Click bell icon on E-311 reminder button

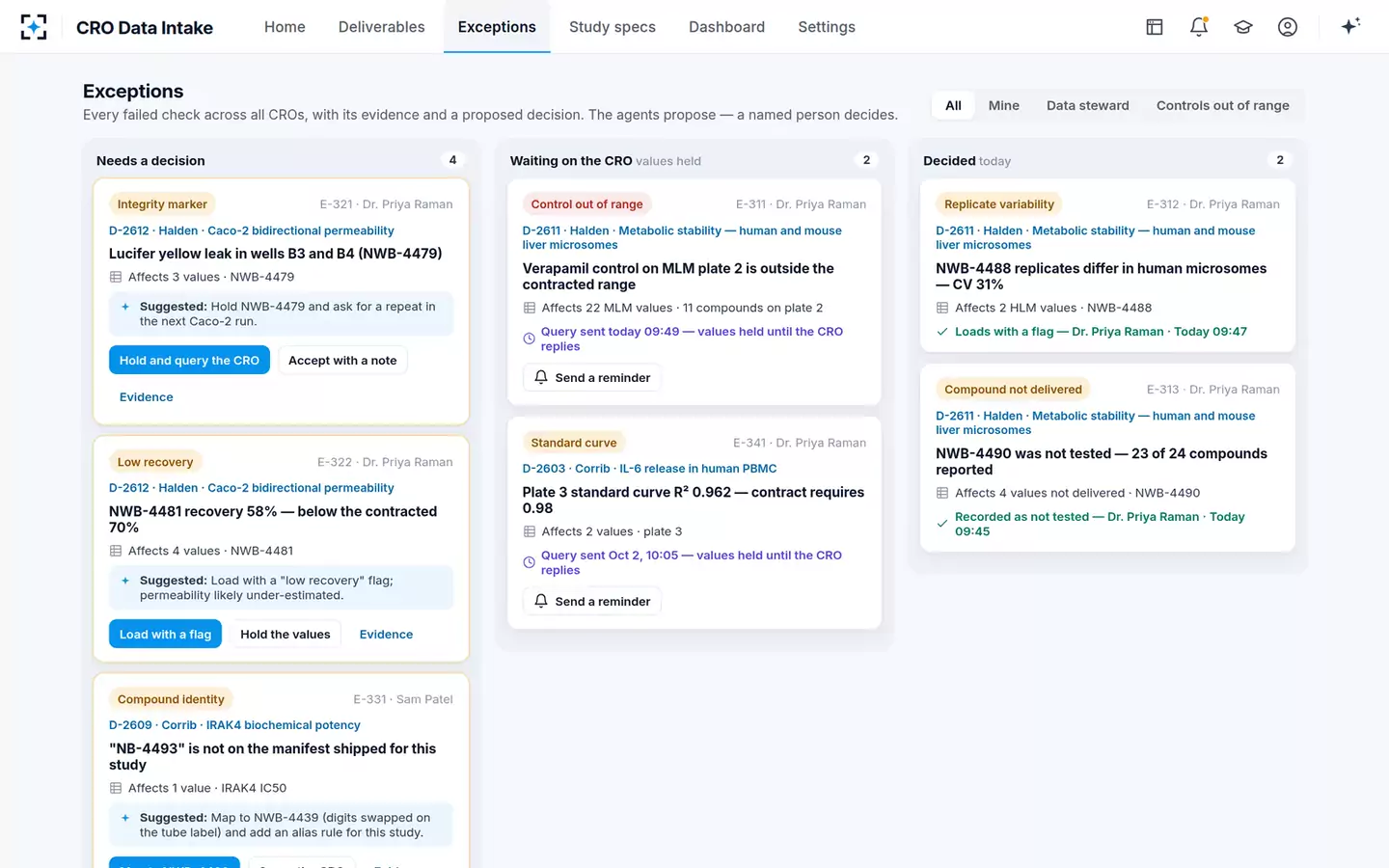coord(541,377)
